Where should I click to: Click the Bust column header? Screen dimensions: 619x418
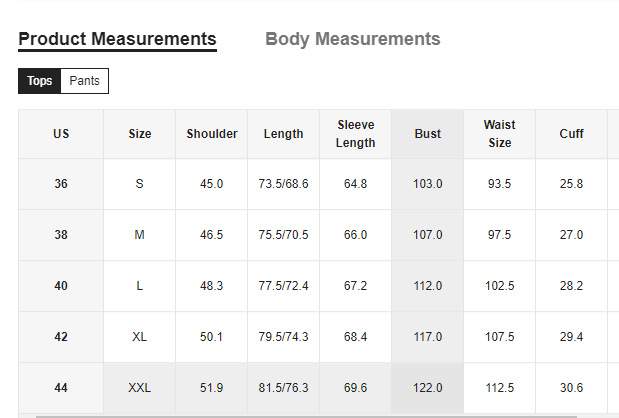(x=427, y=134)
